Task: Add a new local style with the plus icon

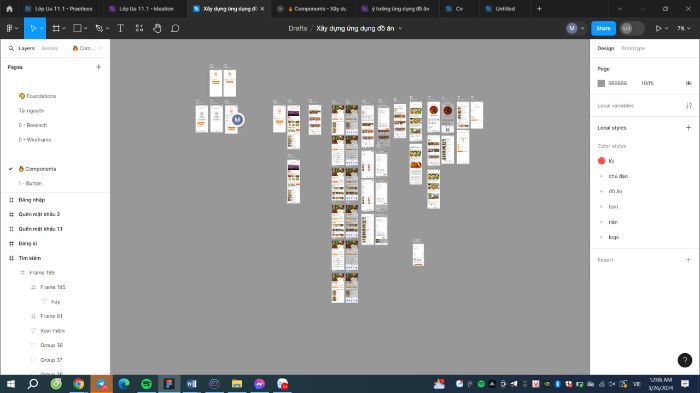Action: tap(688, 128)
